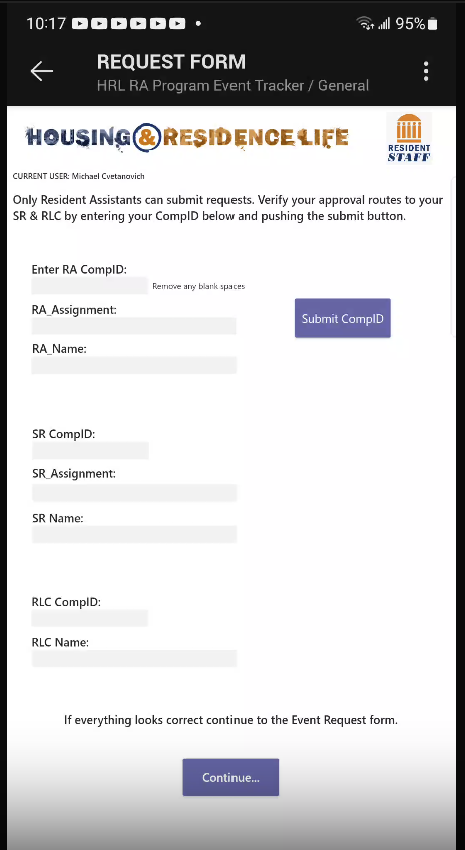
Task: Focus the Enter RA CompID field
Action: point(89,286)
